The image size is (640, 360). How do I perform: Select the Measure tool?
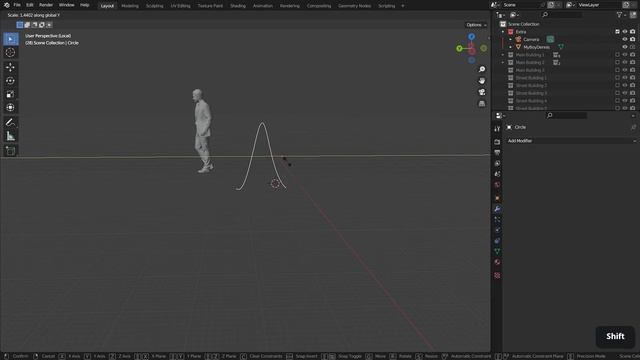tap(11, 137)
